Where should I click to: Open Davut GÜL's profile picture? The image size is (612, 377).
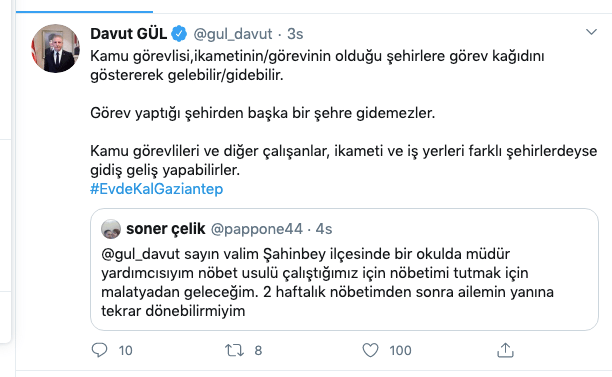click(55, 48)
